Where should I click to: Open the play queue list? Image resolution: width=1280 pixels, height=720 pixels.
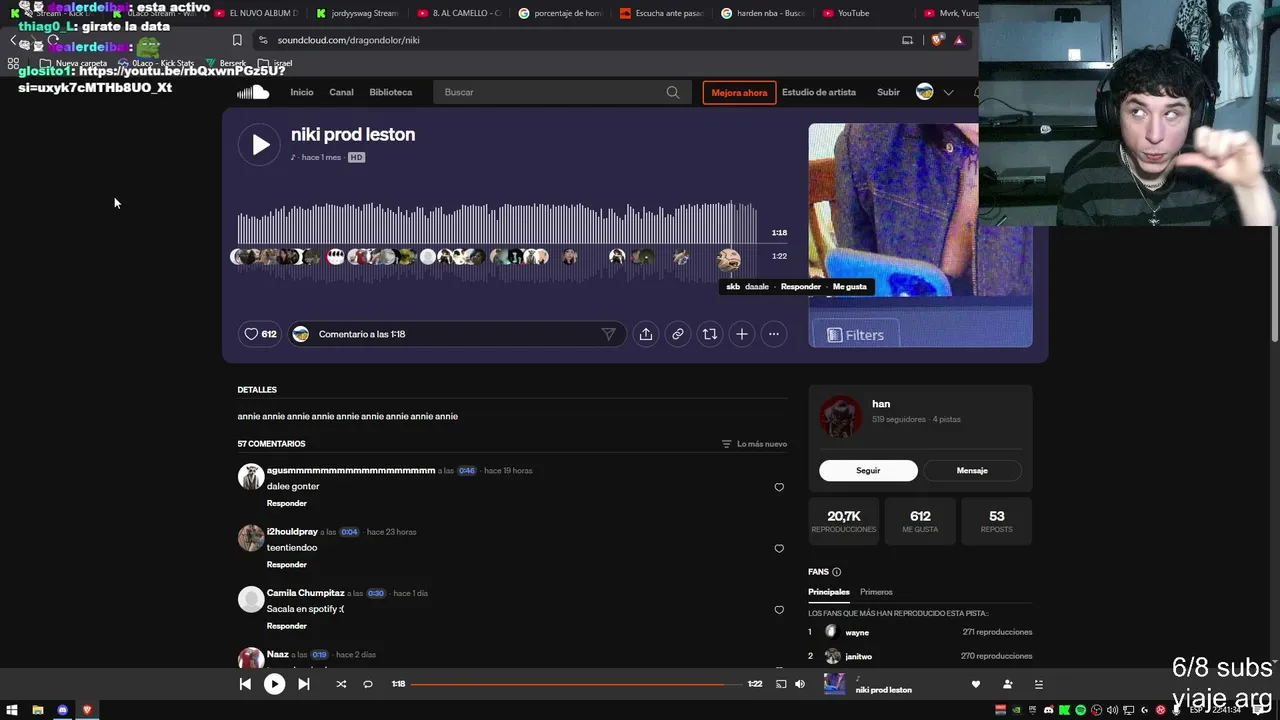click(1039, 684)
